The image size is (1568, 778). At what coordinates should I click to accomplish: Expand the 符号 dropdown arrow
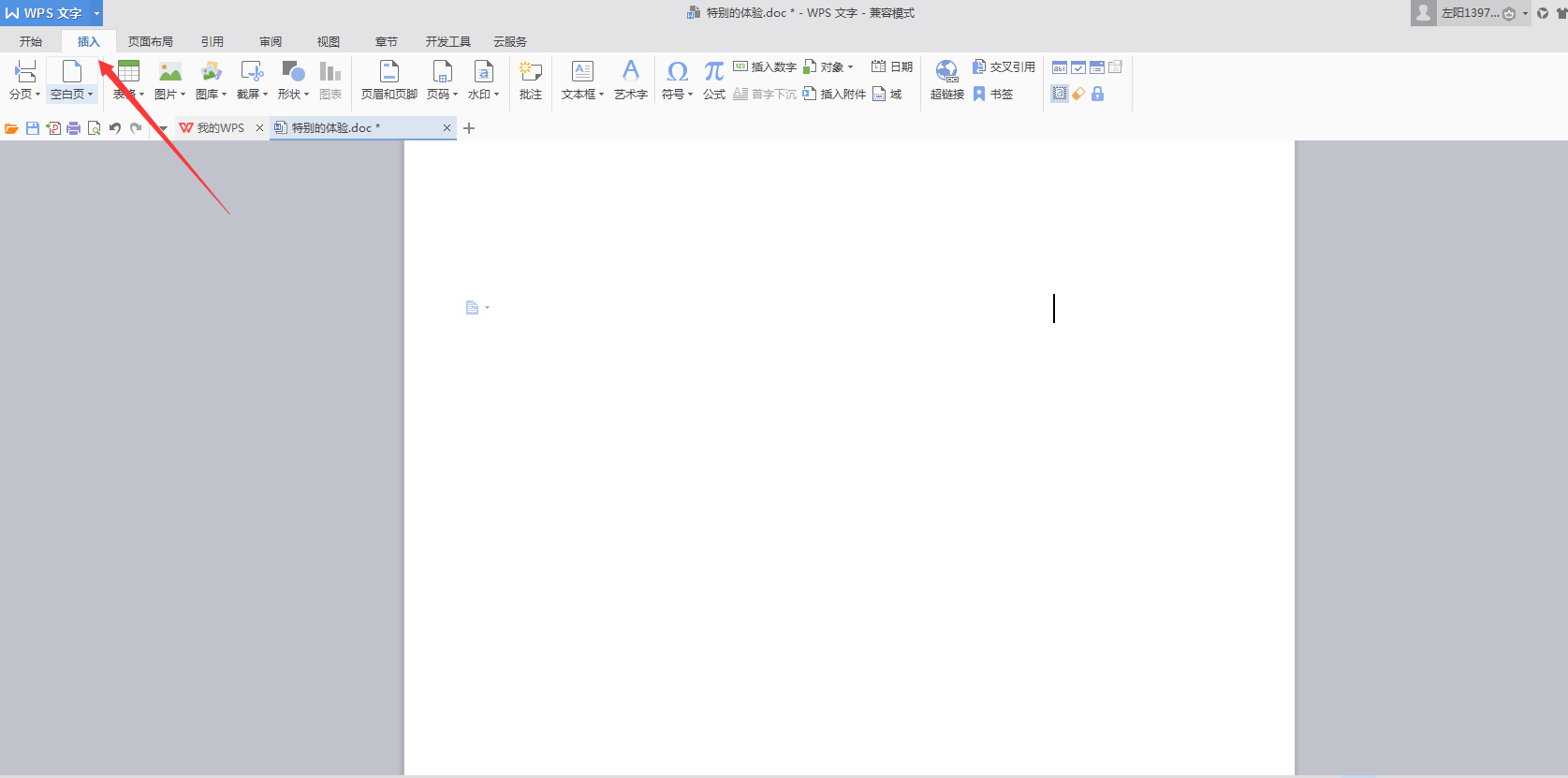(690, 95)
